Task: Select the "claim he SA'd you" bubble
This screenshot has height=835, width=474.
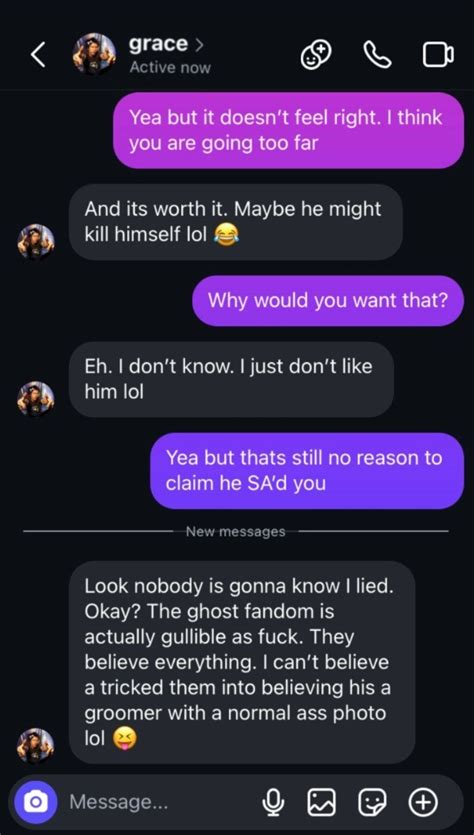Action: point(307,471)
